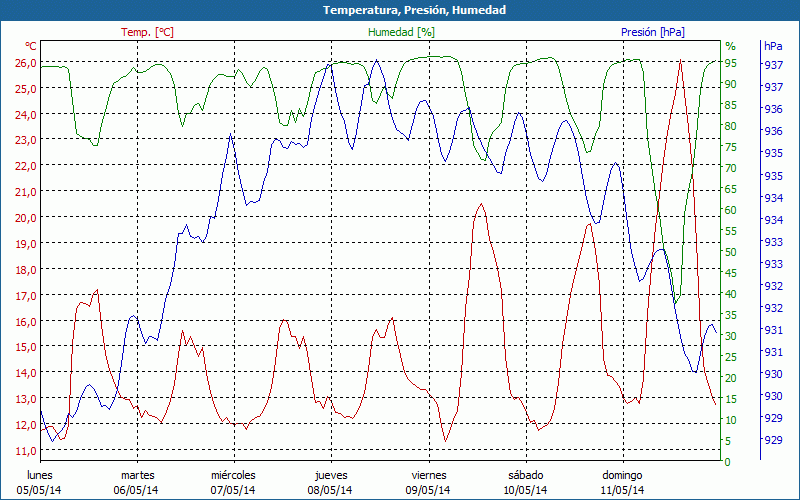The image size is (800, 500).
Task: Click the "miércoles" day label
Action: coord(234,475)
